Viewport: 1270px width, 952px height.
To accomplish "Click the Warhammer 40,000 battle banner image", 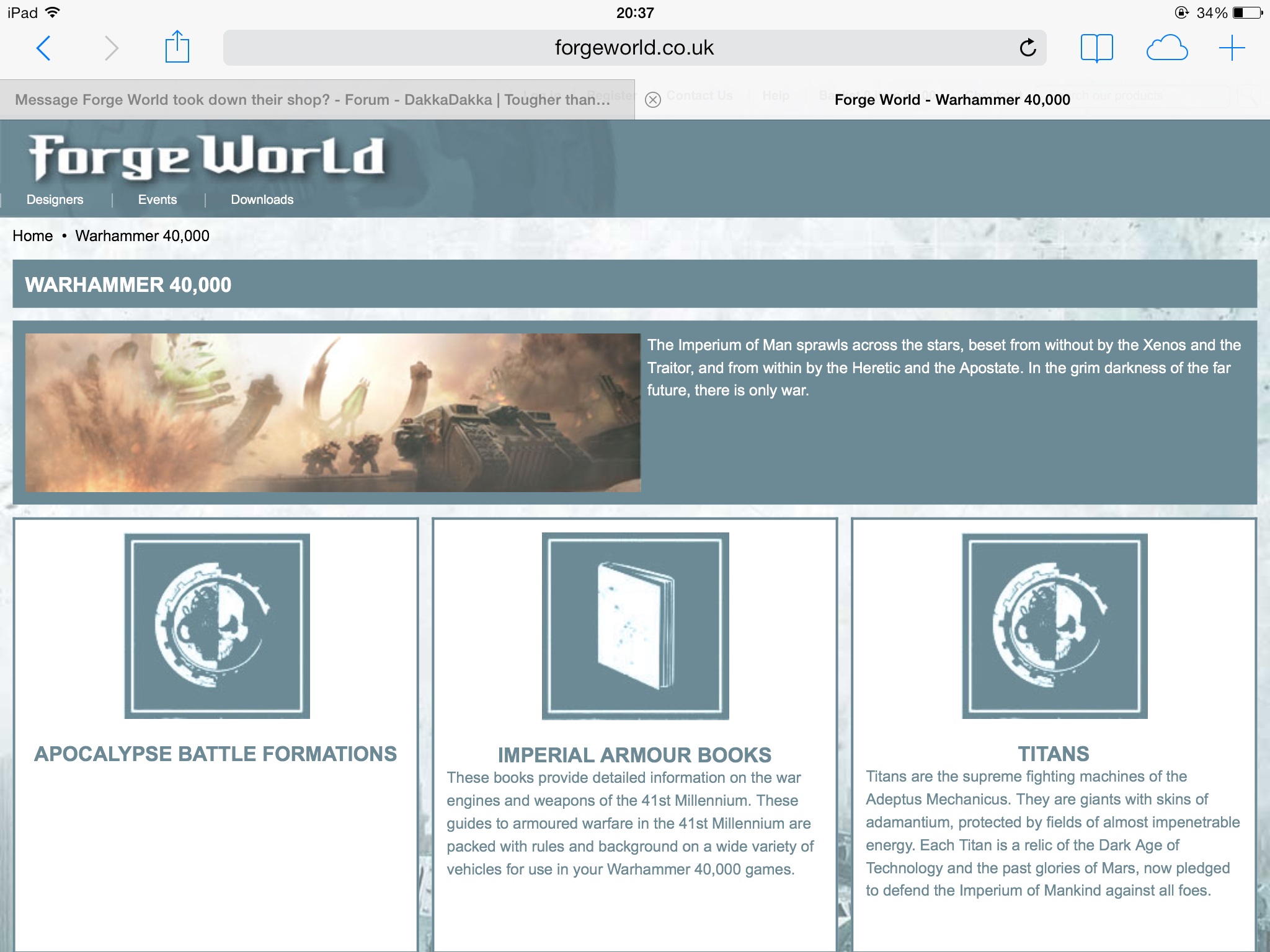I will coord(333,413).
